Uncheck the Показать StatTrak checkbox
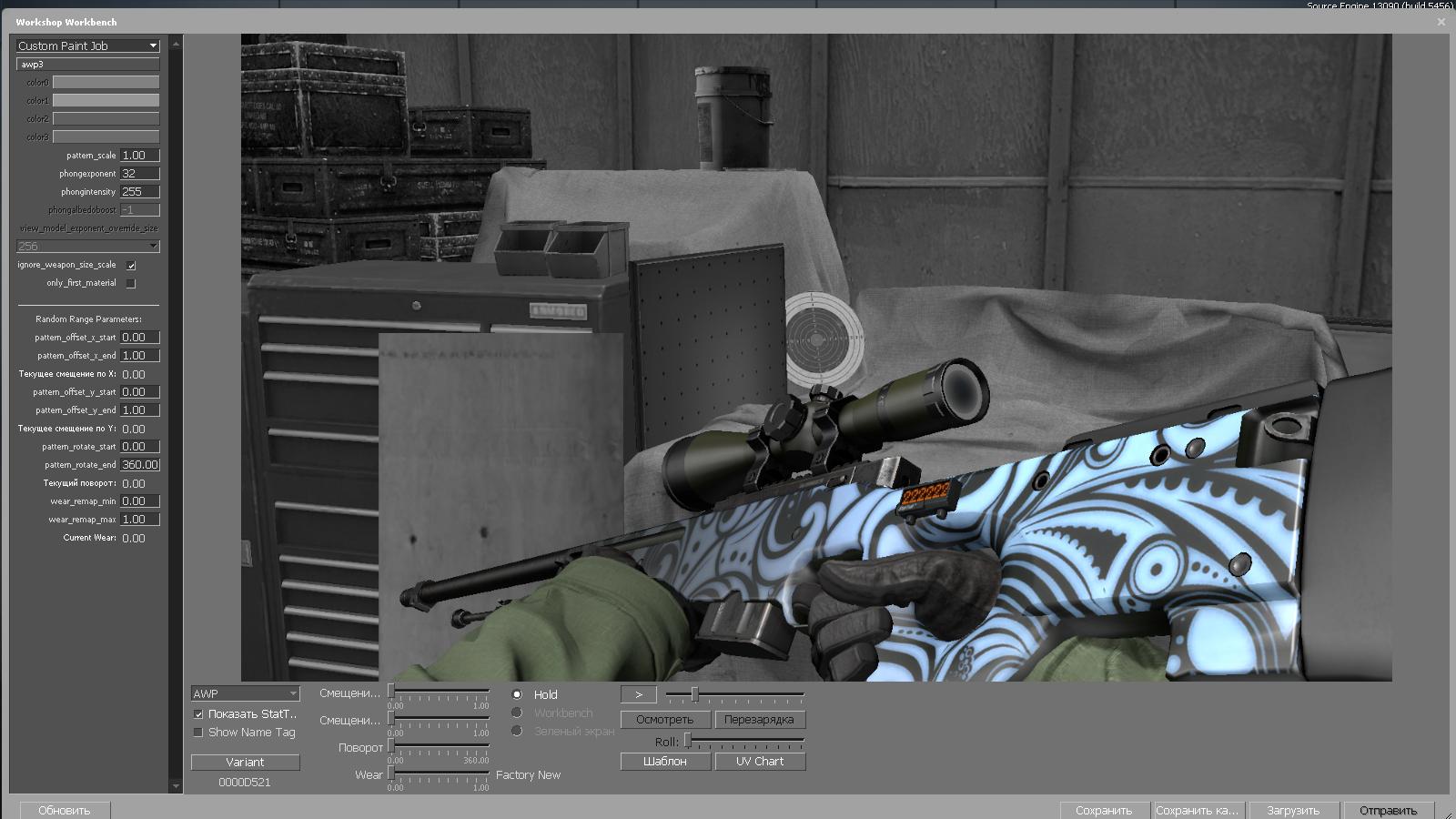Viewport: 1456px width, 819px height. coord(198,714)
